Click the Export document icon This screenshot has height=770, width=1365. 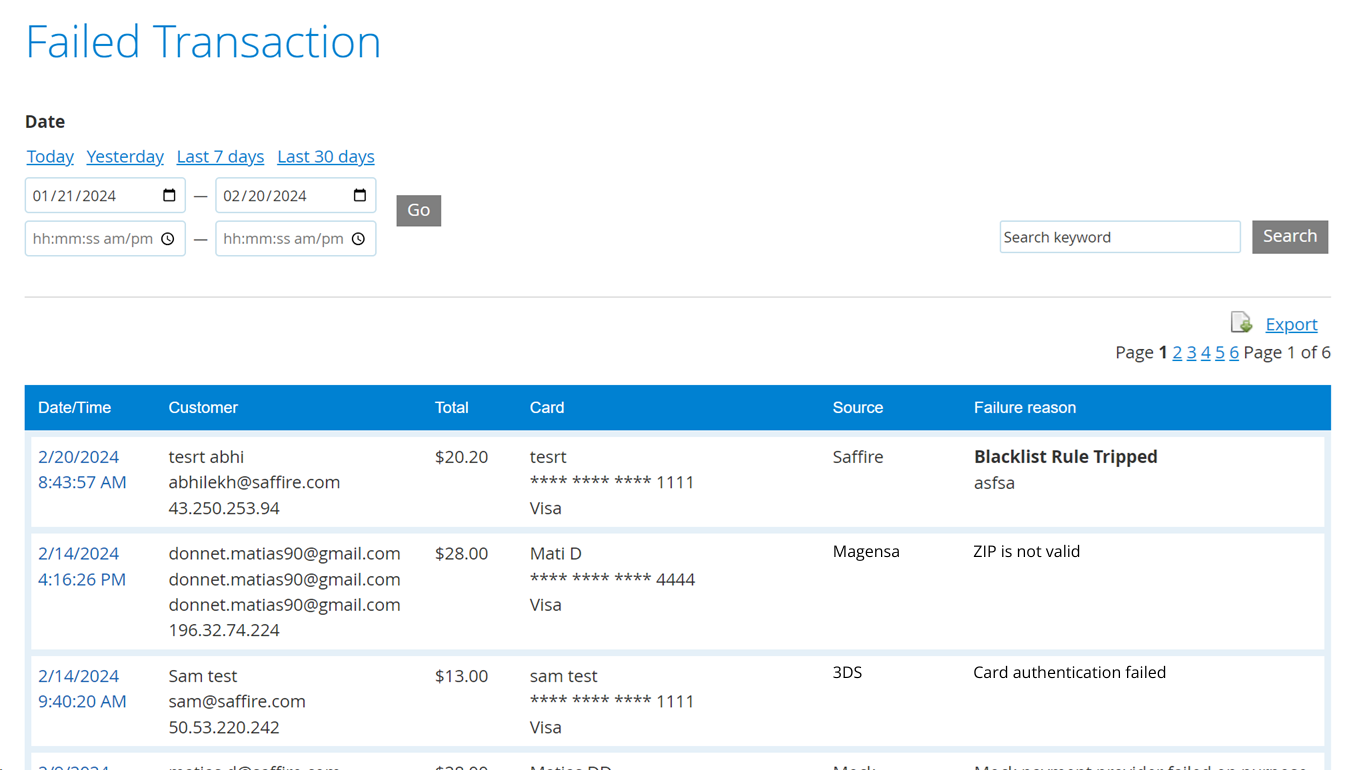point(1241,322)
